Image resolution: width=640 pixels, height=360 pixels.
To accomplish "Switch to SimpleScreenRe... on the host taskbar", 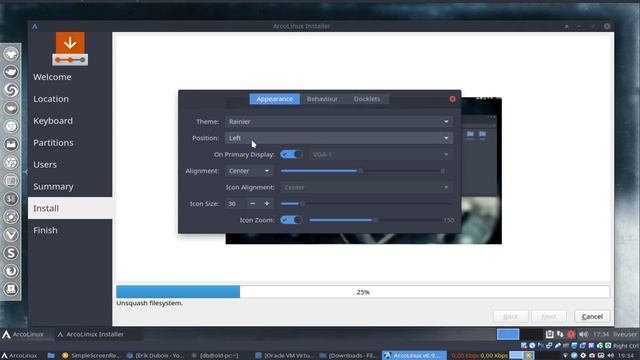I will (91, 356).
